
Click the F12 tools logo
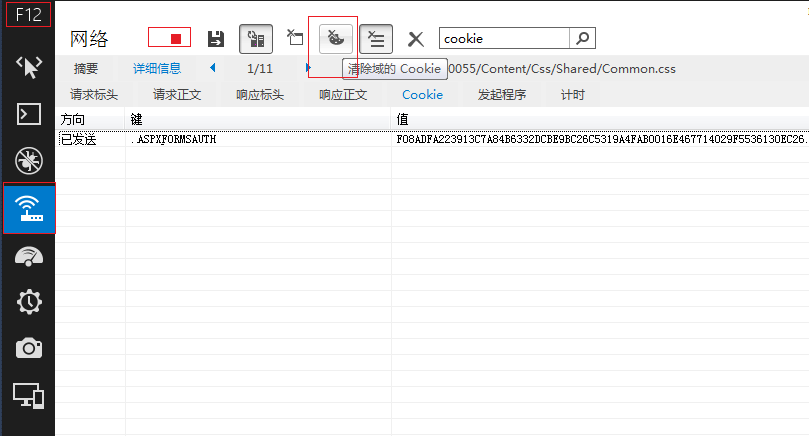(x=28, y=14)
